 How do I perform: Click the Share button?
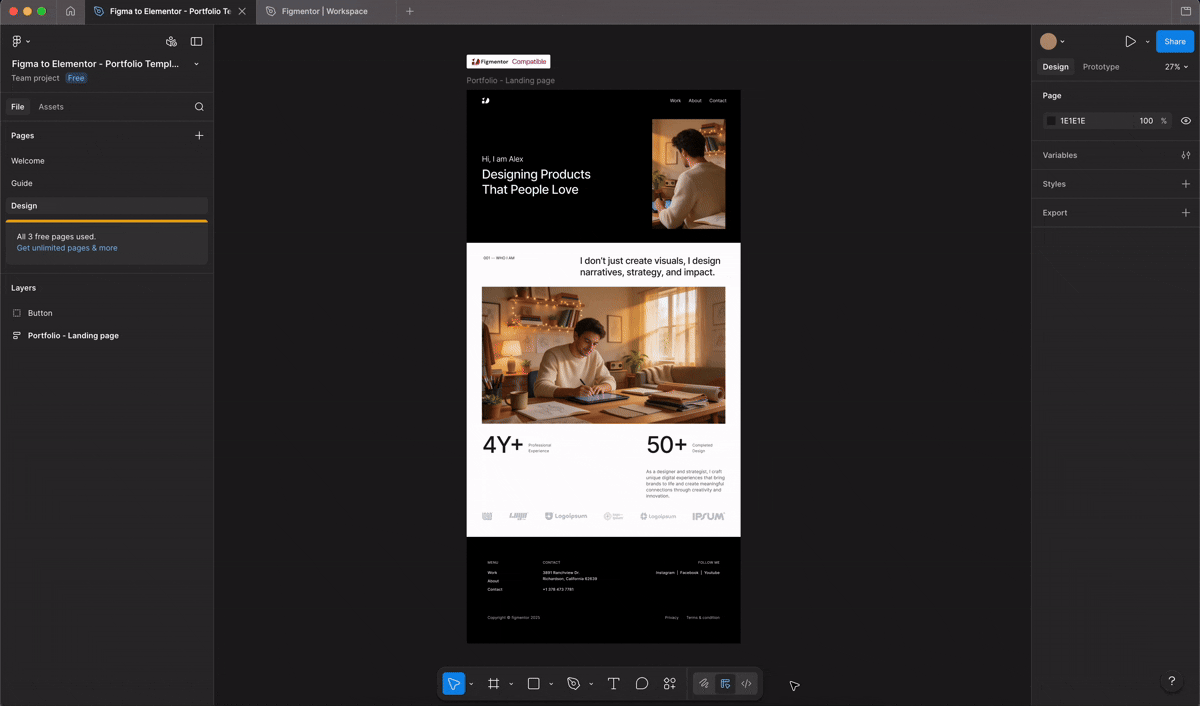[1174, 41]
